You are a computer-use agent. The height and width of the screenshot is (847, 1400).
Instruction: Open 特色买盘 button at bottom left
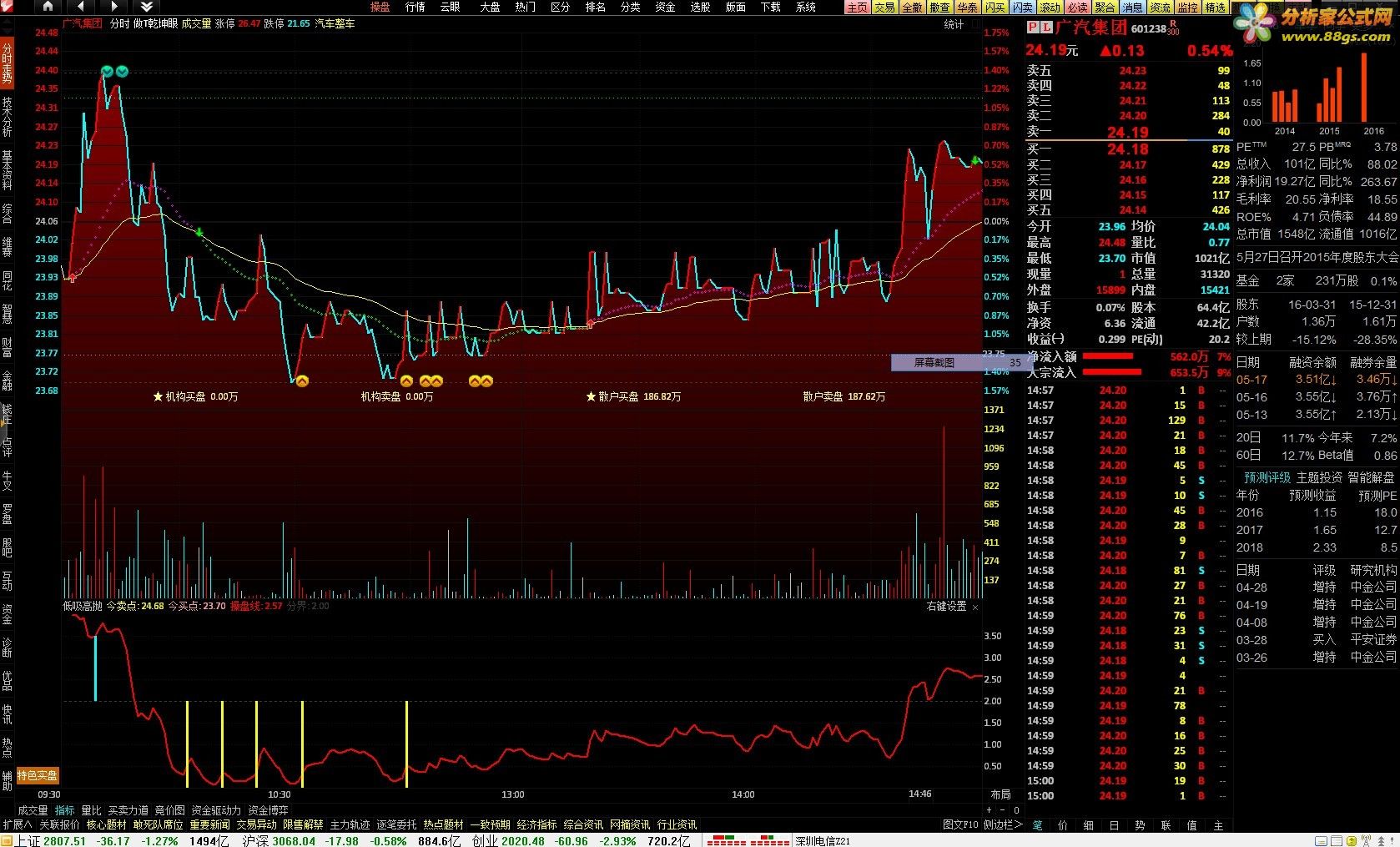[38, 775]
